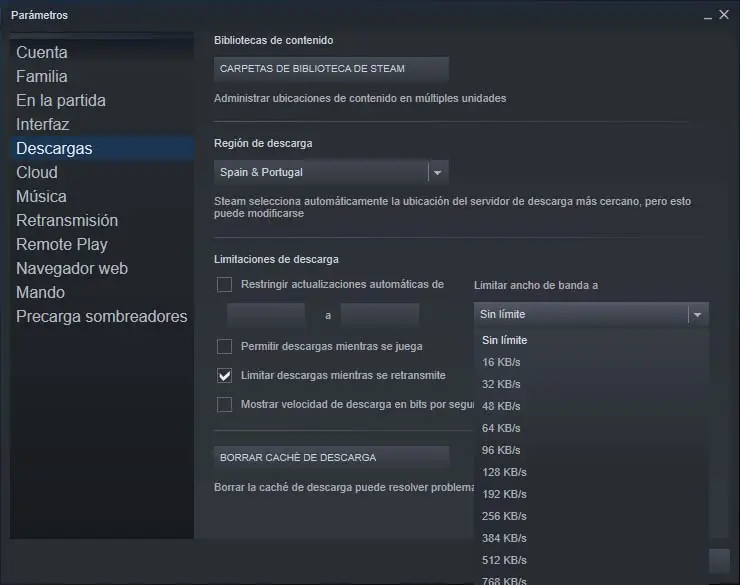The width and height of the screenshot is (740, 585).
Task: Collapse the bandwidth limit dropdown arrow
Action: point(698,314)
